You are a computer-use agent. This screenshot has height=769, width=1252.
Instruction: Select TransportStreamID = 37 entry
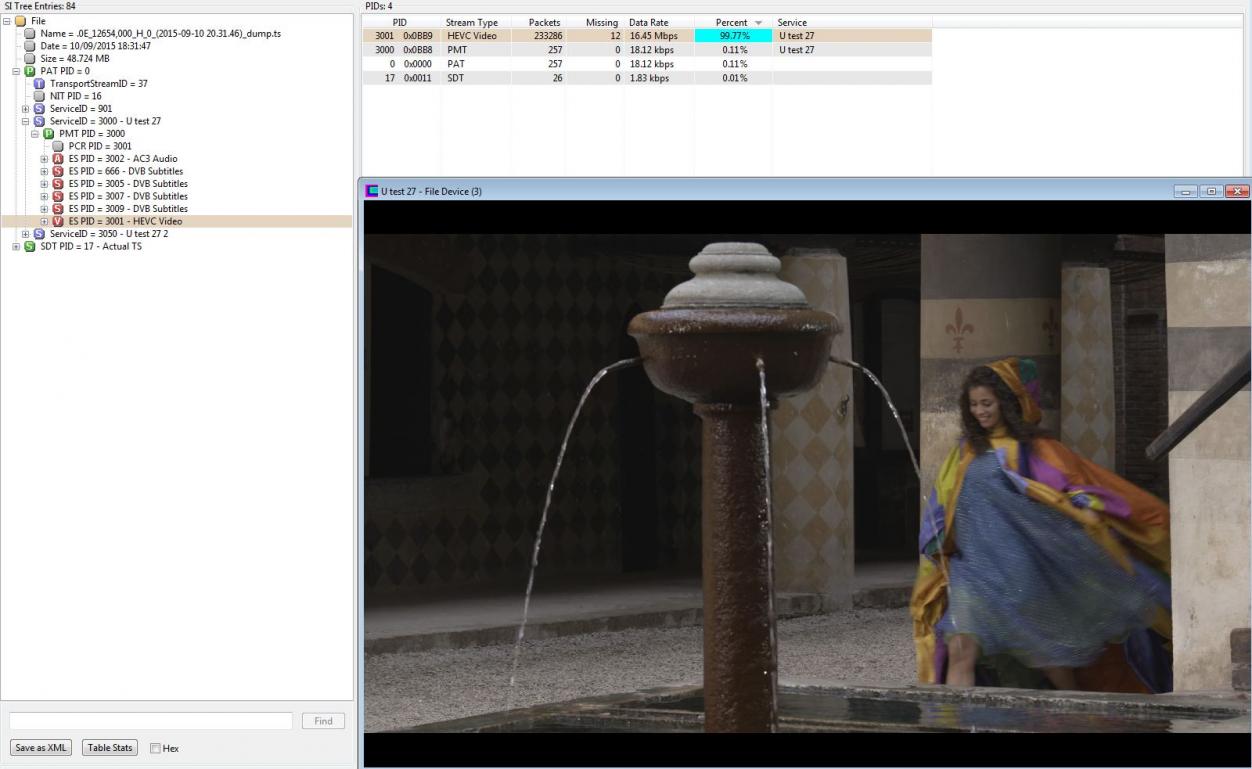coord(99,84)
